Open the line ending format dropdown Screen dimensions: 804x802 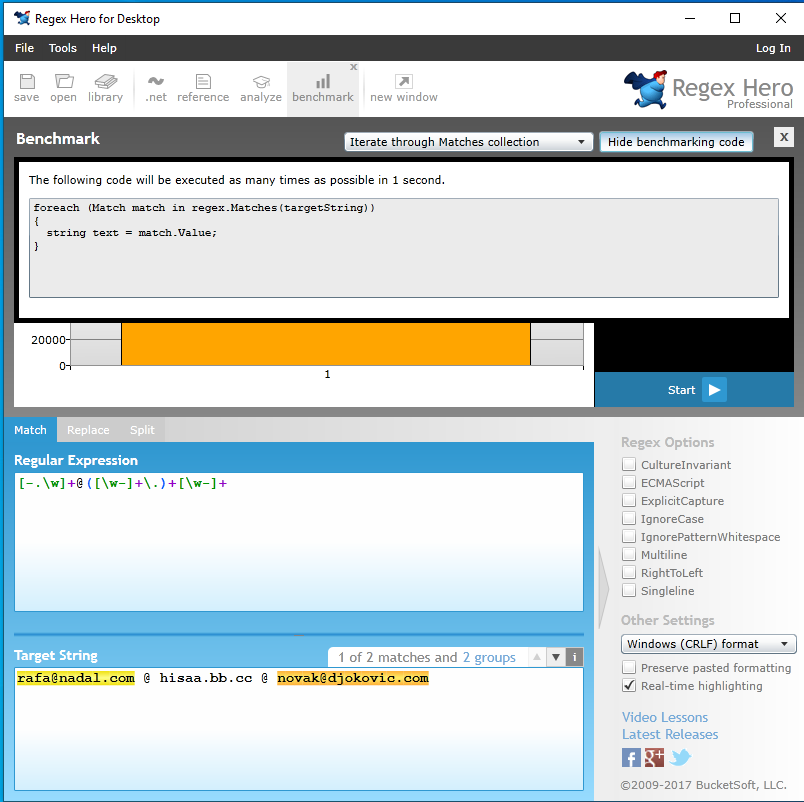coord(708,643)
